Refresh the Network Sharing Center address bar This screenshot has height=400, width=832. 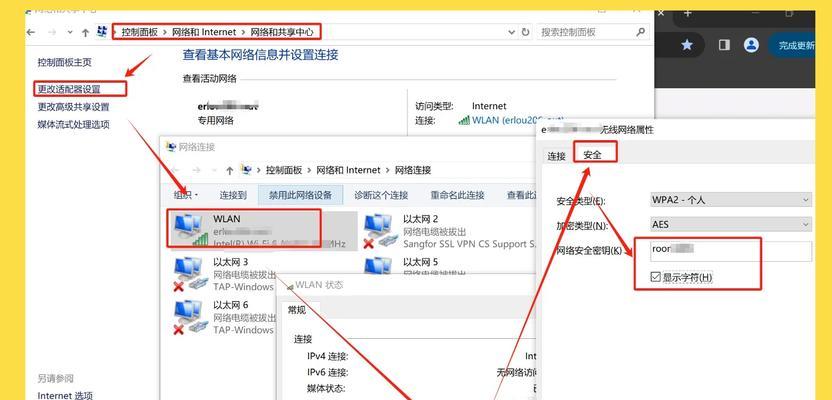click(525, 32)
